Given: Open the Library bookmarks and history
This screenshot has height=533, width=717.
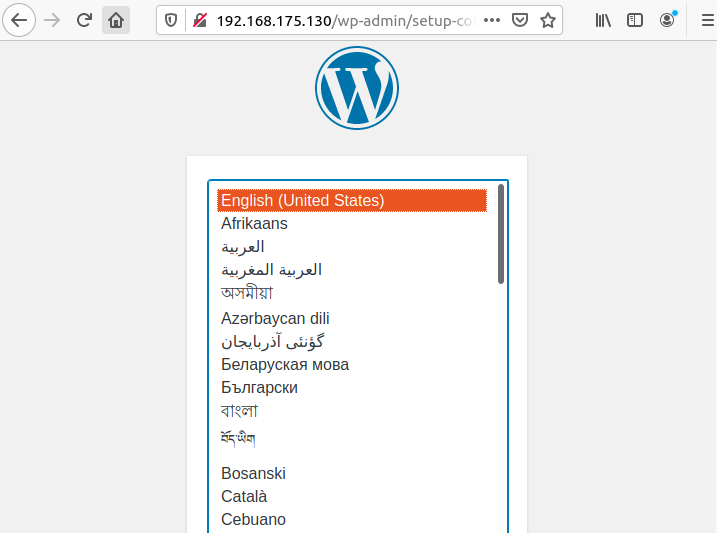Looking at the screenshot, I should click(603, 20).
